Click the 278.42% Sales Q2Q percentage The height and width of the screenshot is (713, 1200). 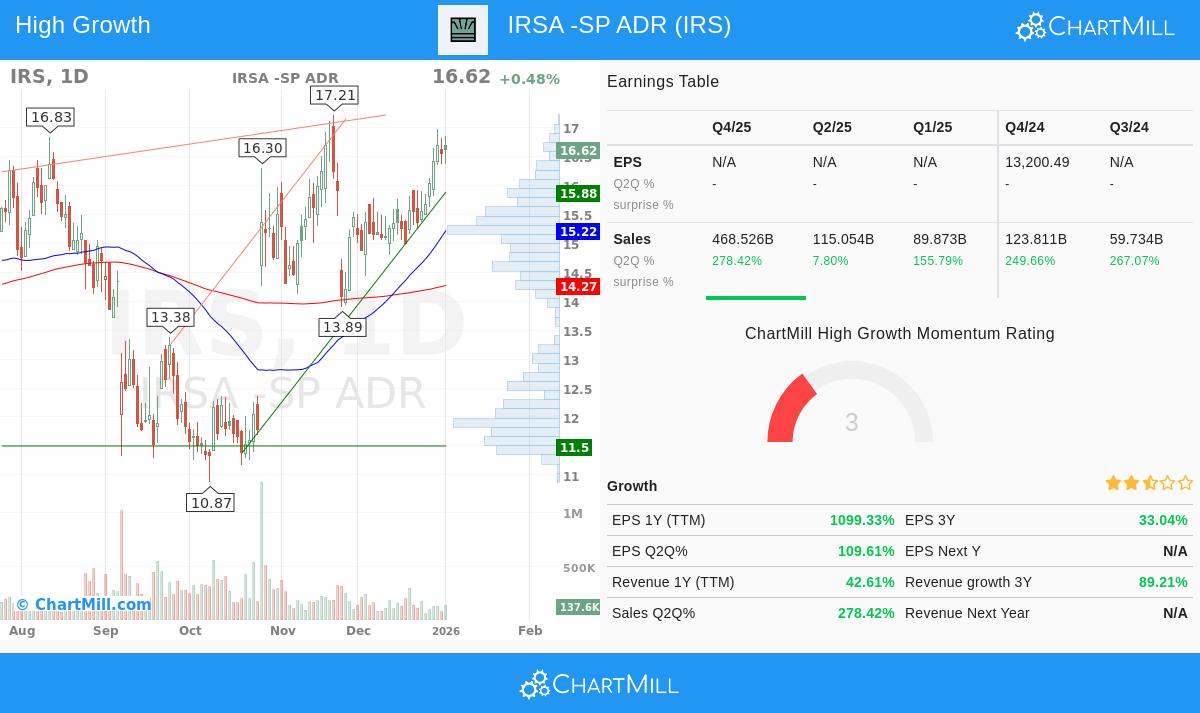tap(866, 613)
